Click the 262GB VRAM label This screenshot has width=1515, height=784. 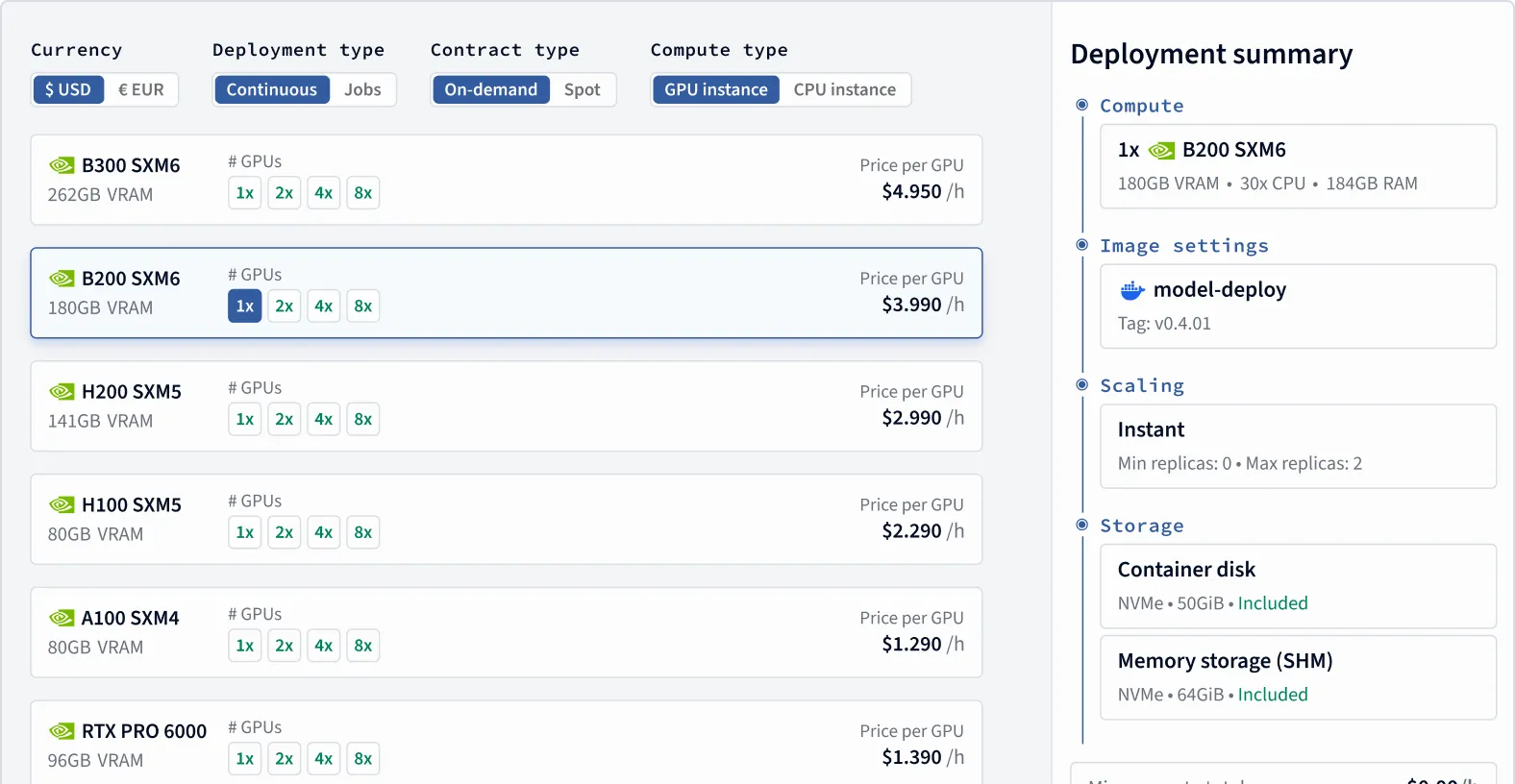(101, 195)
